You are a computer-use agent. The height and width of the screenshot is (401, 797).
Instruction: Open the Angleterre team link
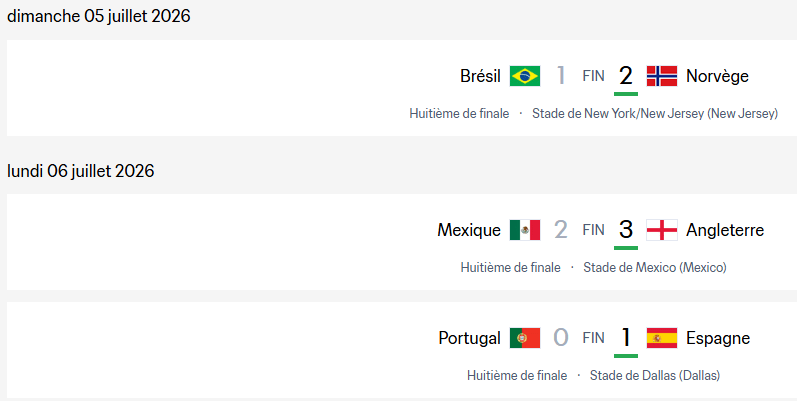coord(725,230)
